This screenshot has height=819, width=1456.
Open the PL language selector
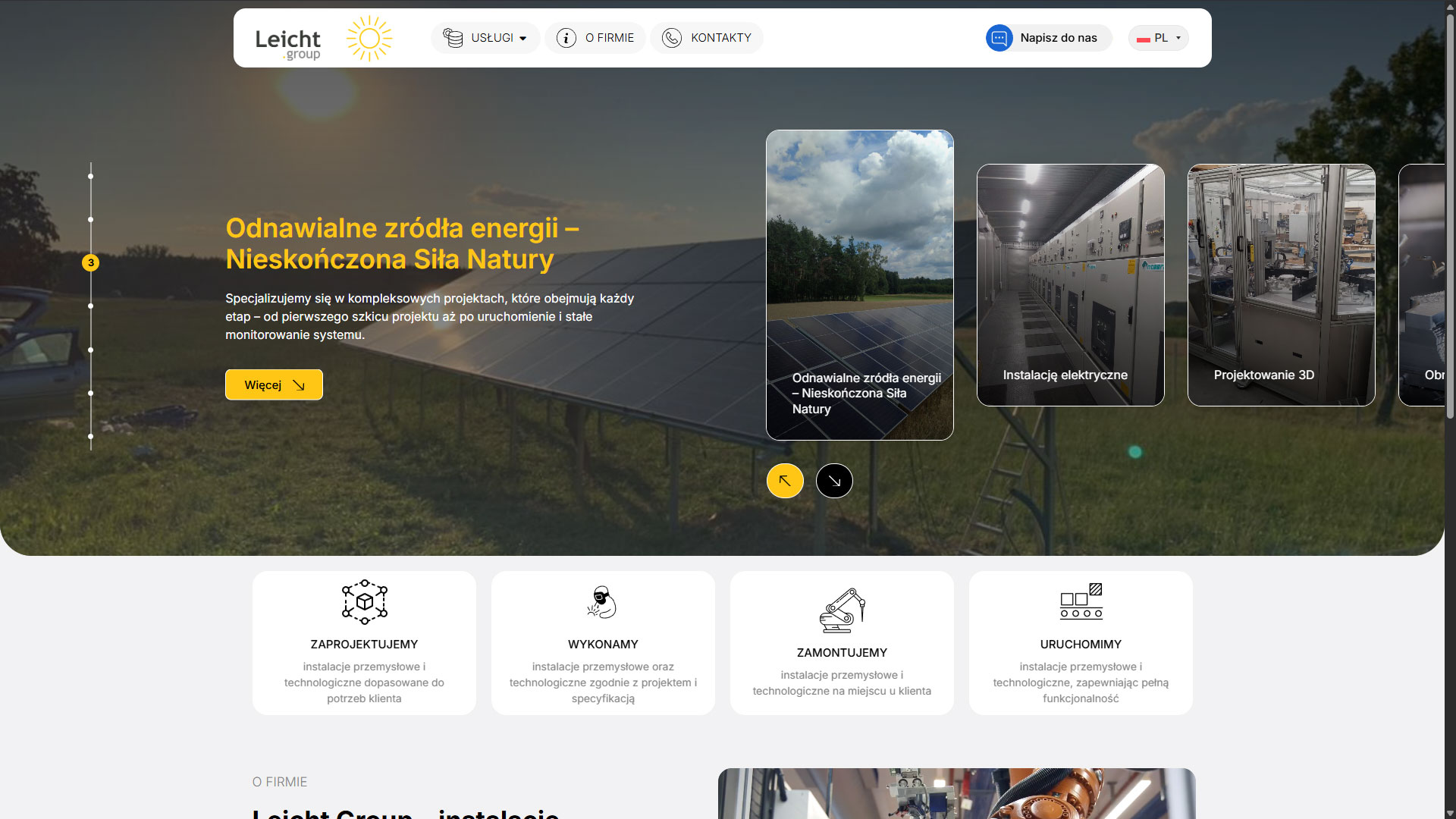pyautogui.click(x=1158, y=38)
